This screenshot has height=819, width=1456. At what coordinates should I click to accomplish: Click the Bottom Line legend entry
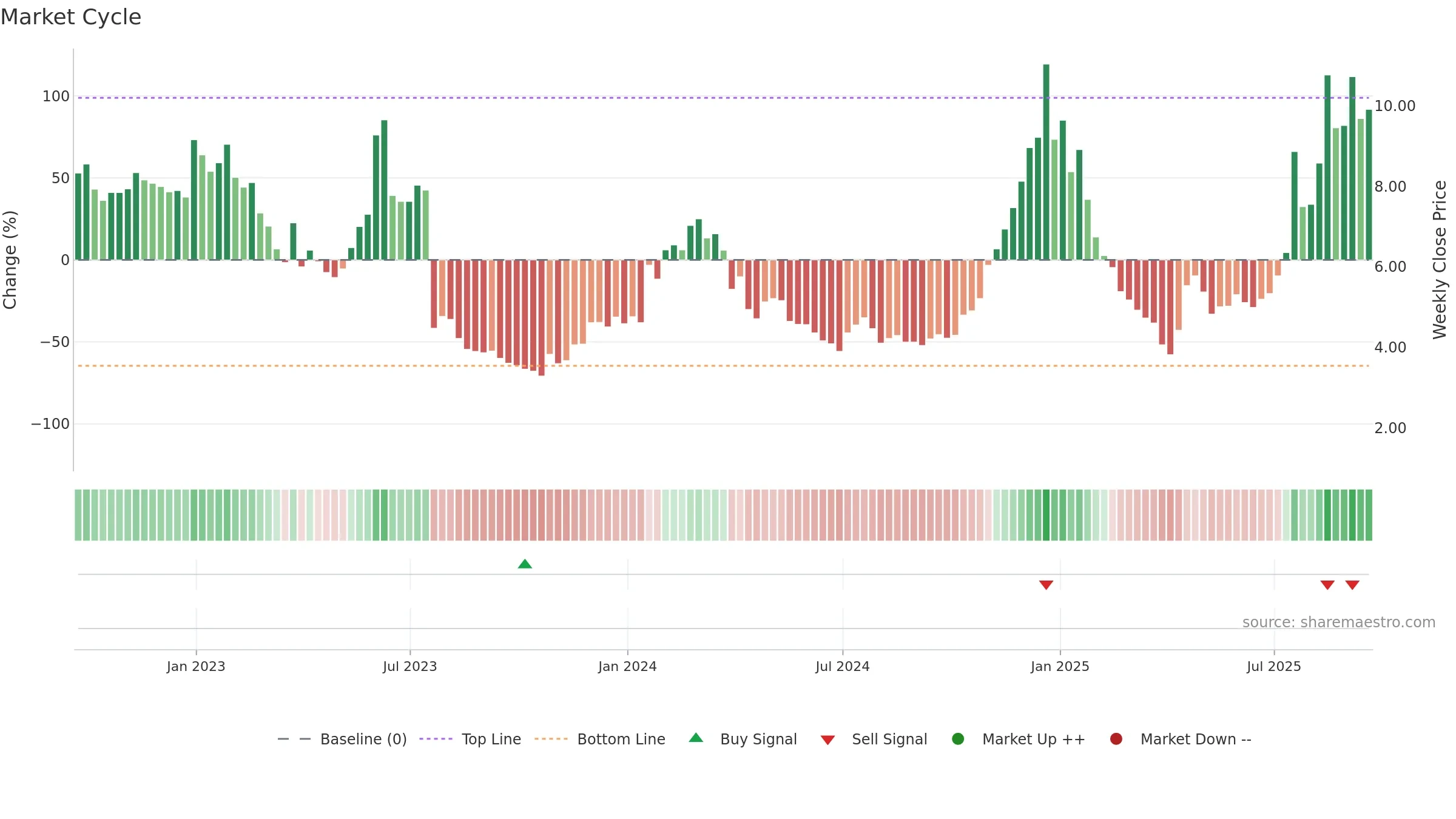pos(600,739)
